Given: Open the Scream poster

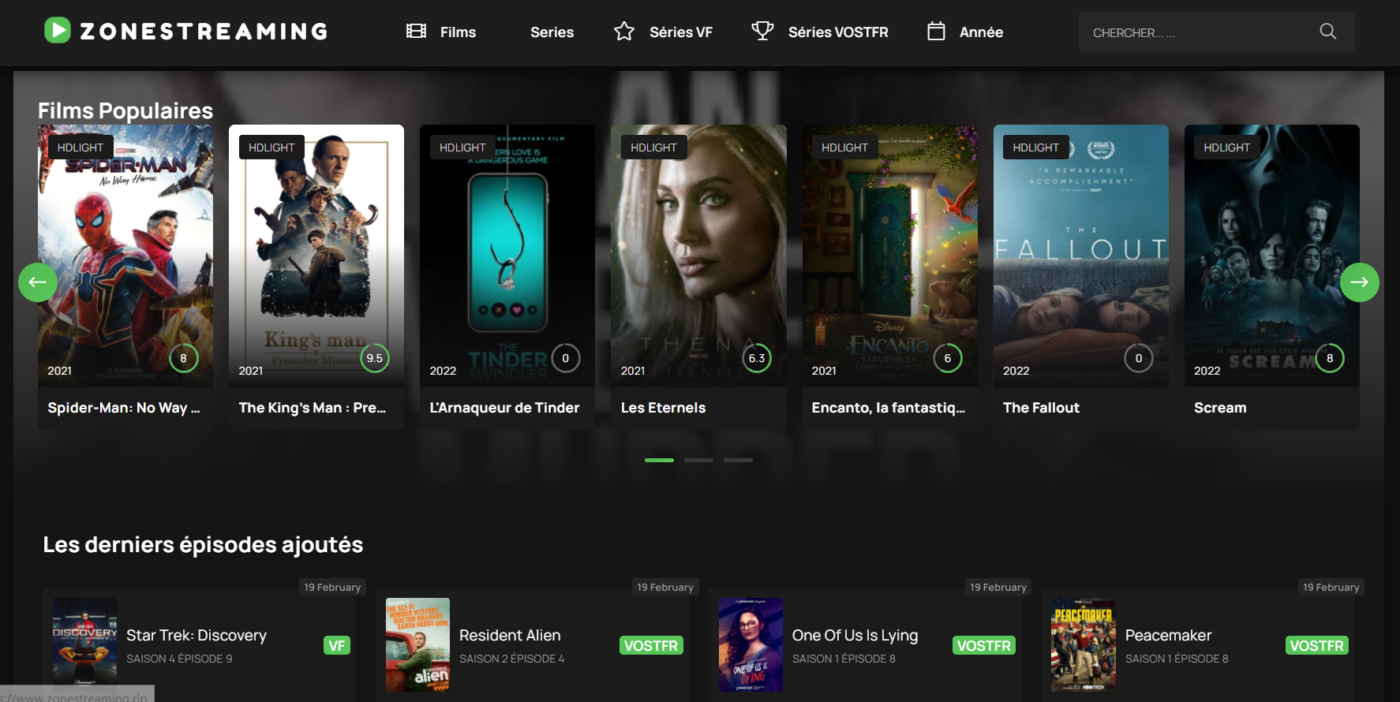Looking at the screenshot, I should click(x=1272, y=255).
